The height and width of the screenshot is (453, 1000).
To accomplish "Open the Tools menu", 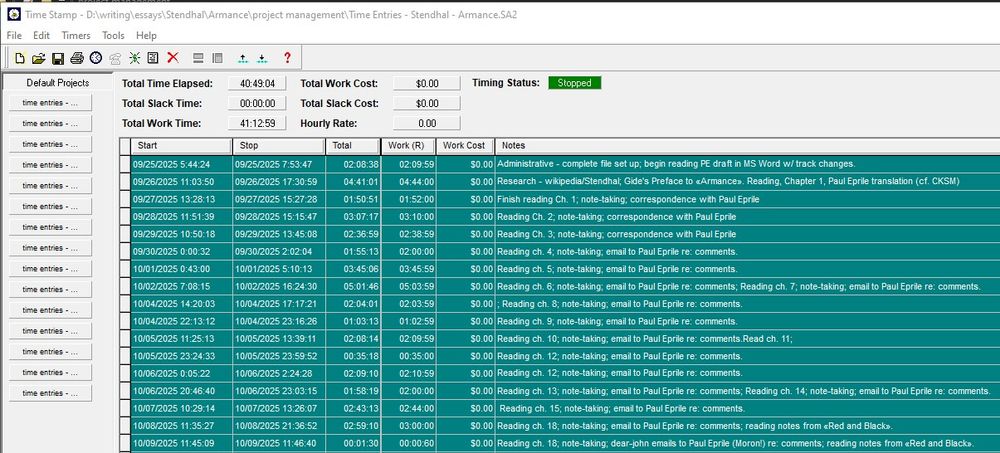I will pyautogui.click(x=114, y=36).
